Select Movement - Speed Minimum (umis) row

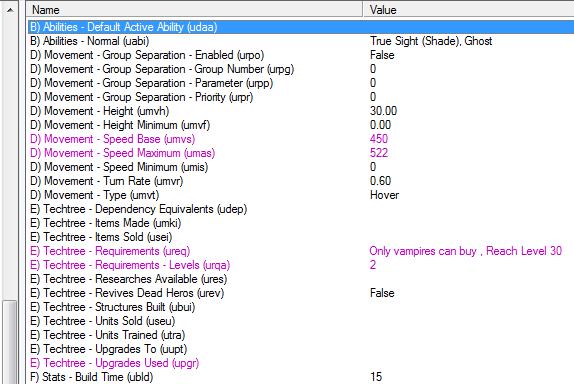click(301, 167)
